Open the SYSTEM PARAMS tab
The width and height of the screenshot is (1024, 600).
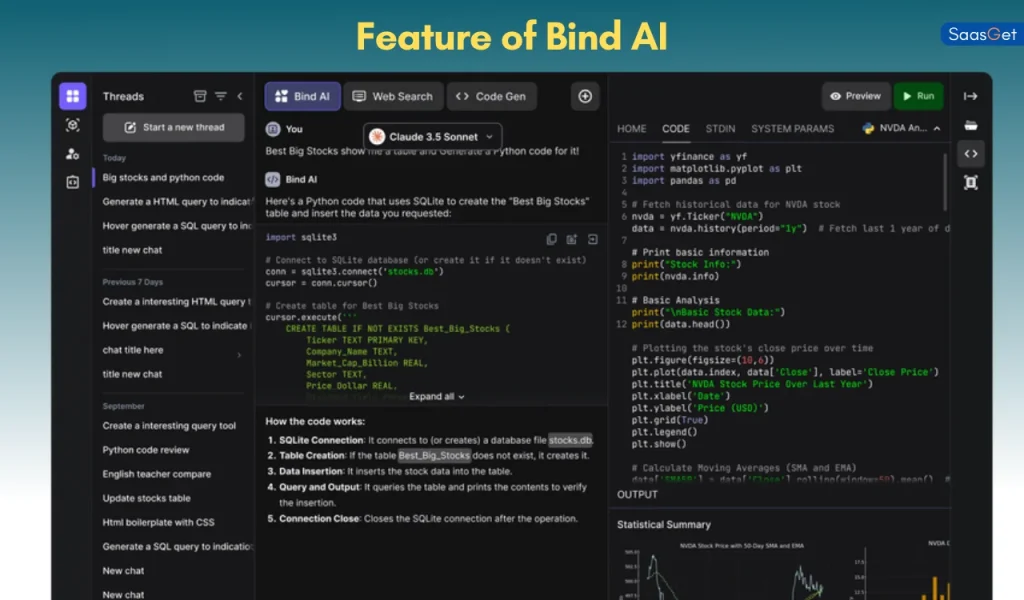(792, 129)
